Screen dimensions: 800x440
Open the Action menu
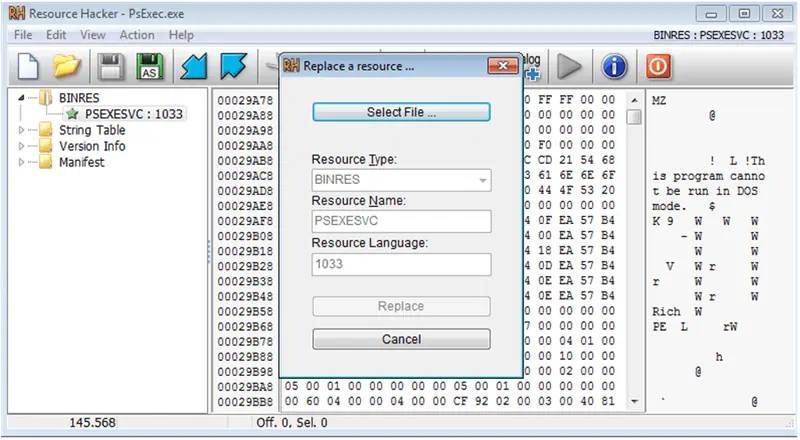(x=137, y=35)
